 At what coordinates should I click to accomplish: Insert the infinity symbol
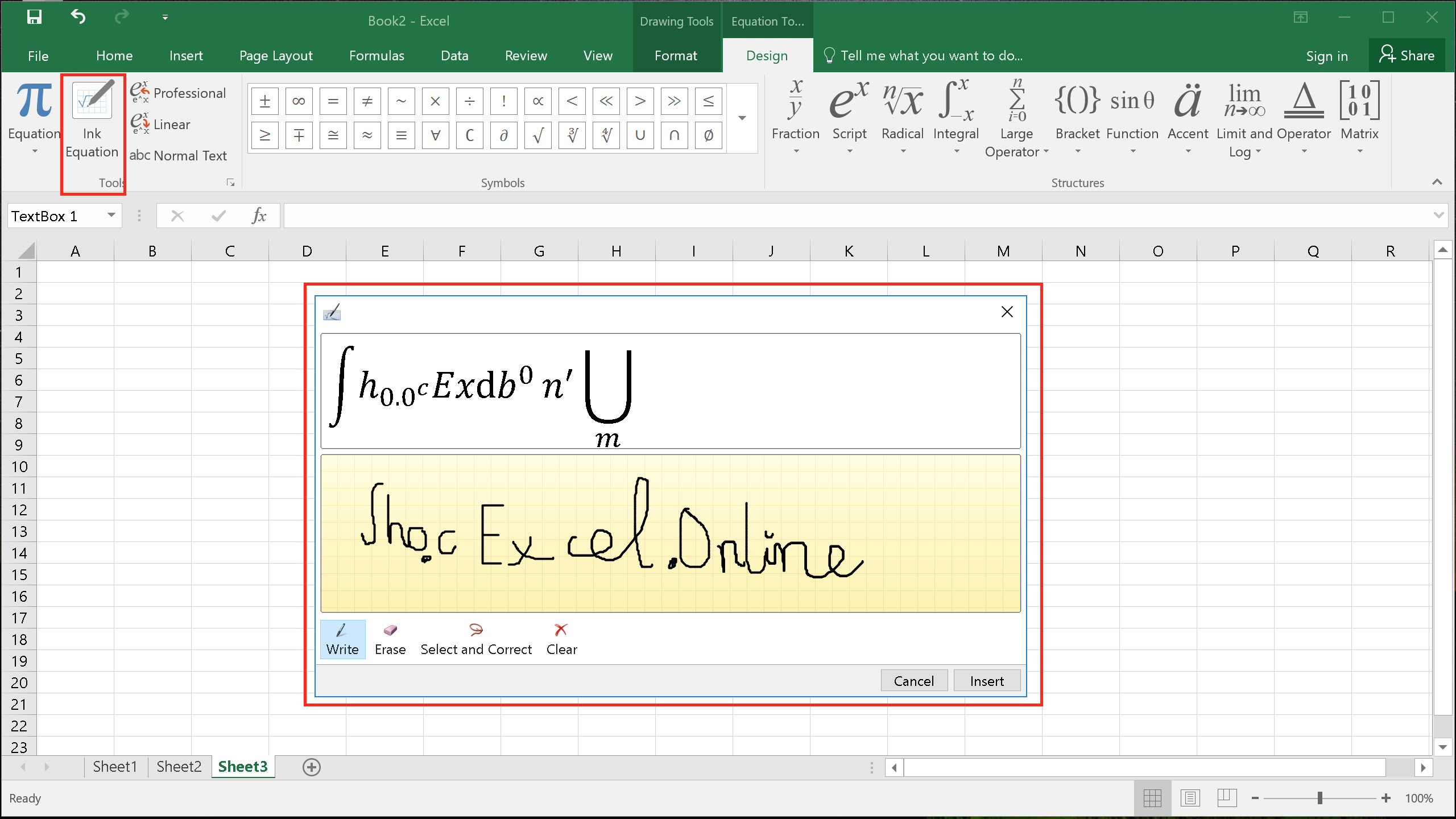pyautogui.click(x=299, y=101)
